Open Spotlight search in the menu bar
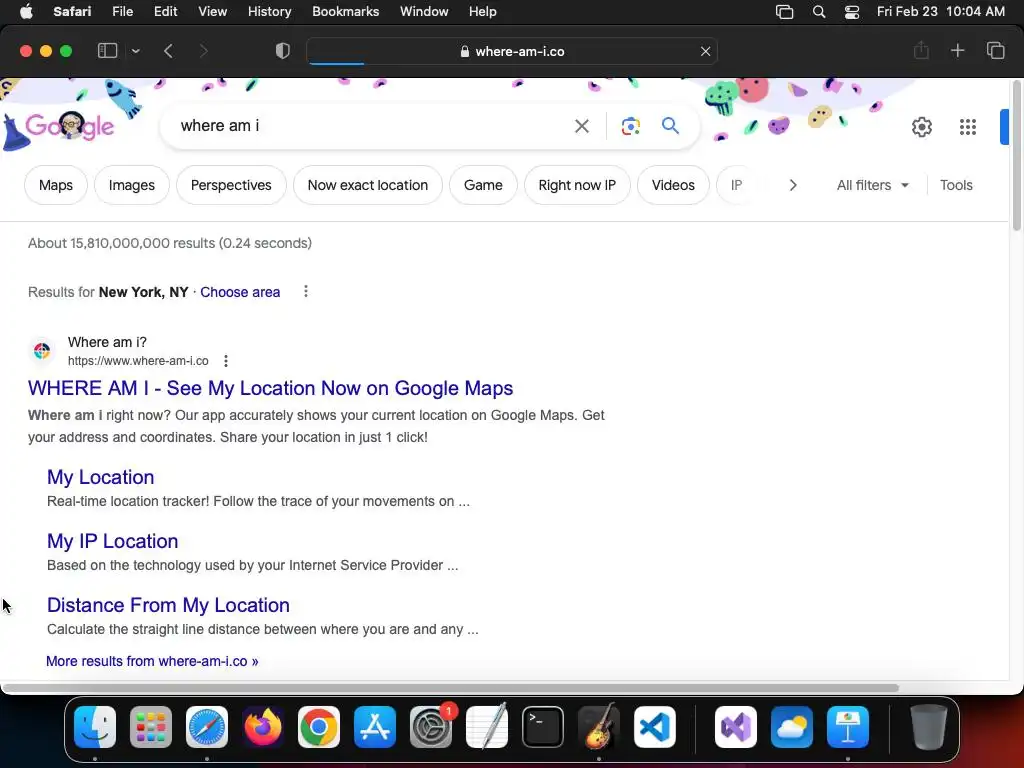This screenshot has width=1024, height=768. (x=819, y=12)
